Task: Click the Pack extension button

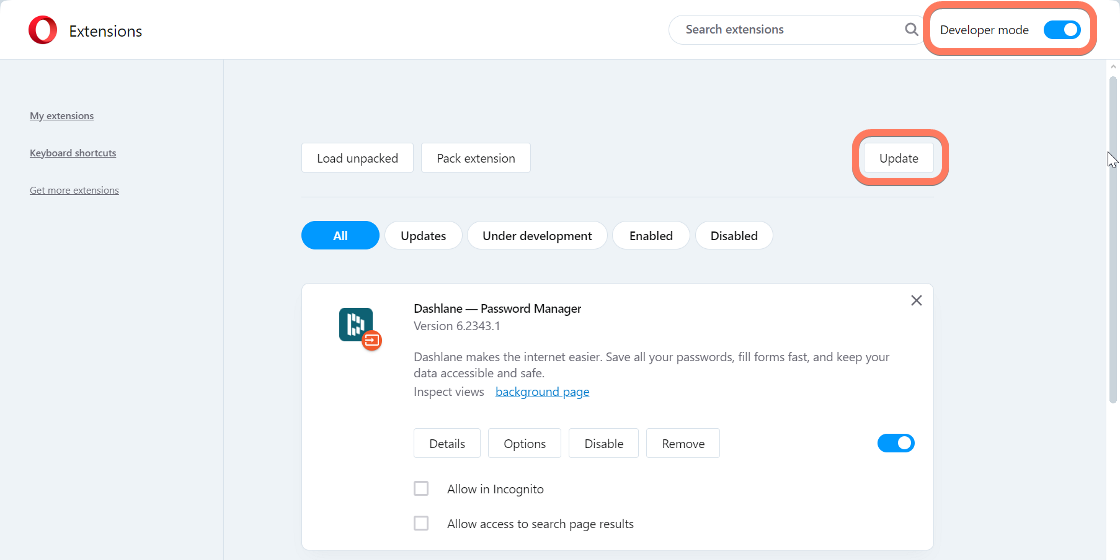Action: (476, 158)
